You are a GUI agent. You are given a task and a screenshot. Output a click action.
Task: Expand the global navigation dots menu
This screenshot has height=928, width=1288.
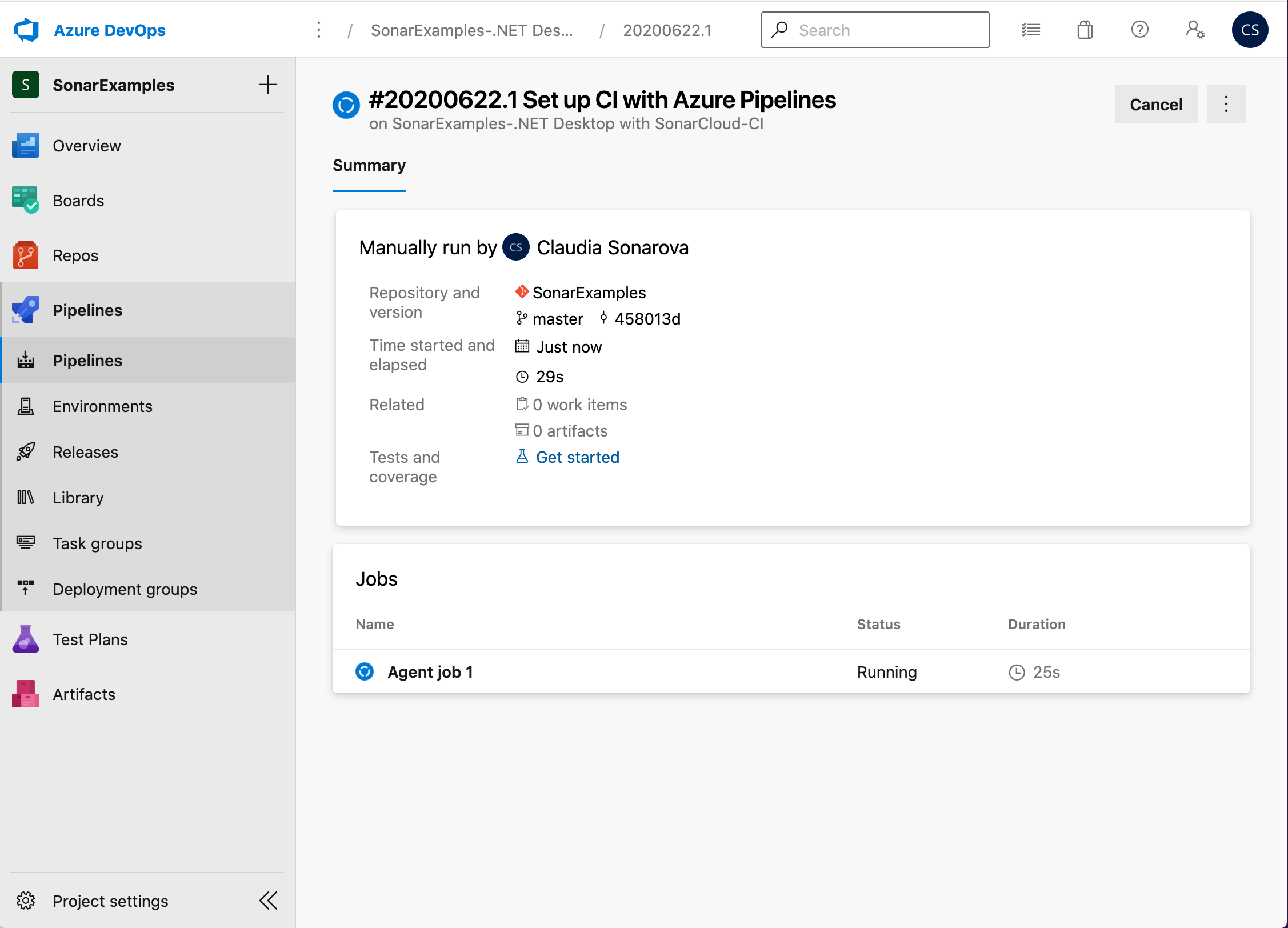coord(319,29)
